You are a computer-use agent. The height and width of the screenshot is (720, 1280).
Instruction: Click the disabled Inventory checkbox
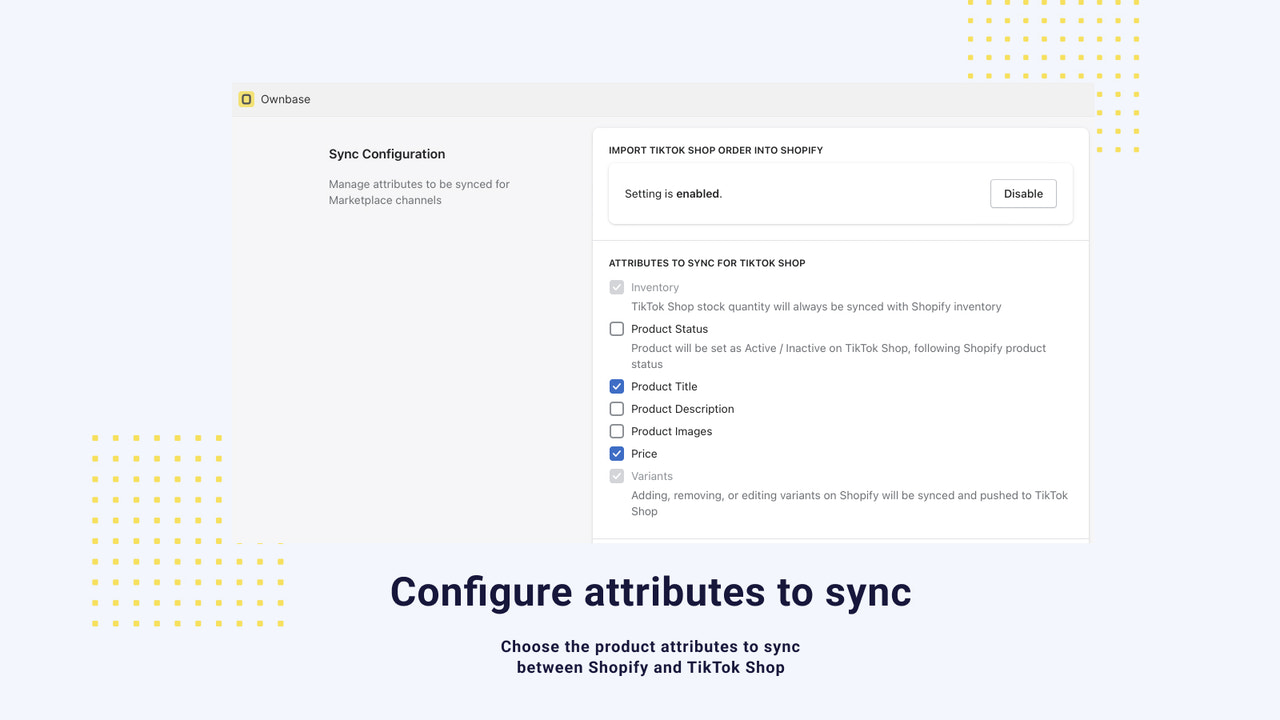coord(616,287)
